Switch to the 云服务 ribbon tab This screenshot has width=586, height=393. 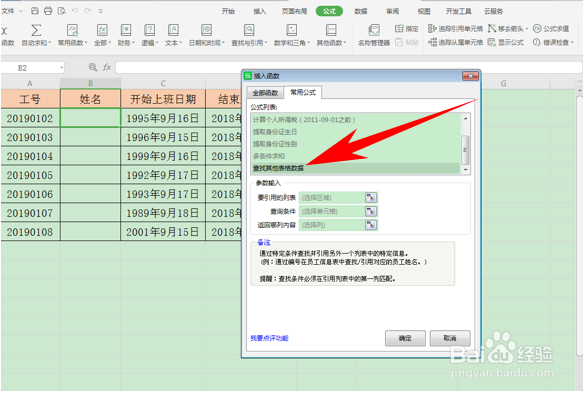point(493,11)
